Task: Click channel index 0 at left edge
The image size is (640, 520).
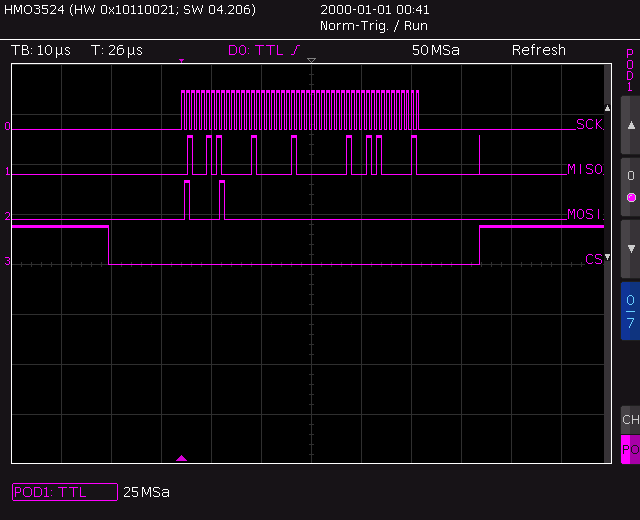Action: (7, 126)
